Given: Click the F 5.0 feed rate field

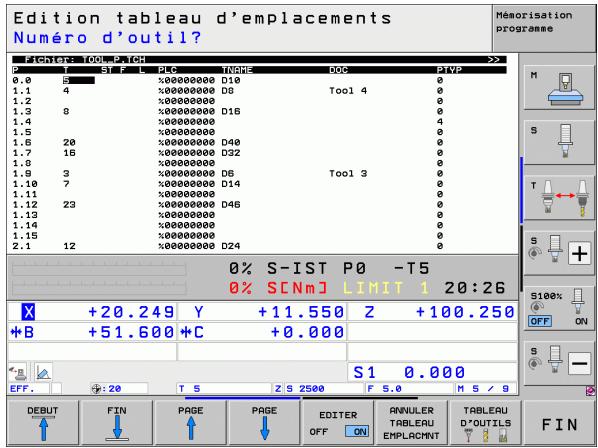Looking at the screenshot, I should [410, 389].
